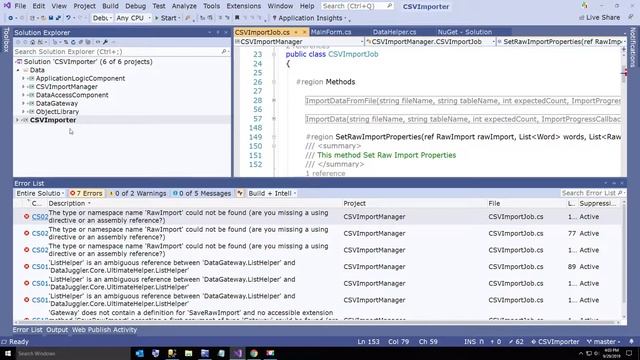Click the Visual Studio logo icon
This screenshot has height=360, width=640.
click(7, 6)
